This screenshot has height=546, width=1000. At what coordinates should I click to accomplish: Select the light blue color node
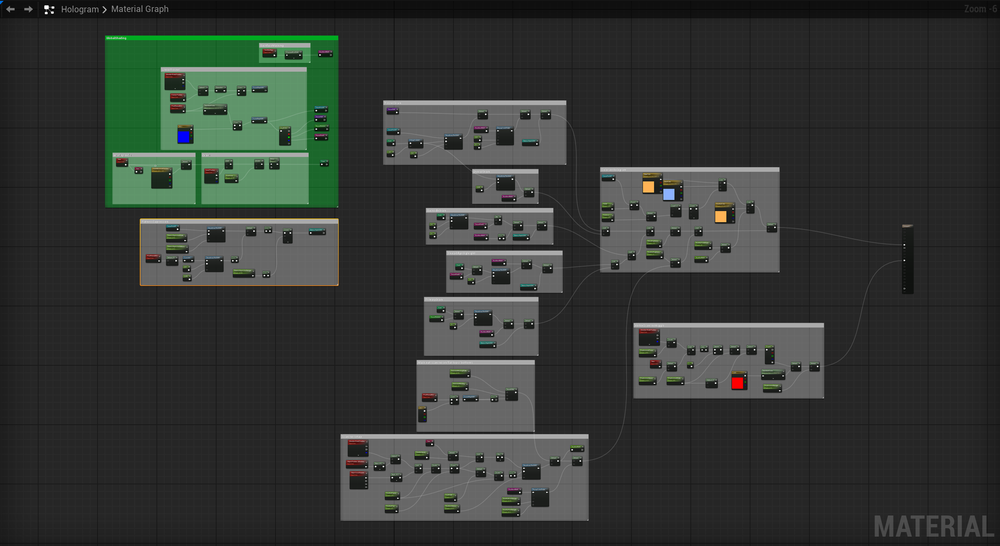(672, 191)
